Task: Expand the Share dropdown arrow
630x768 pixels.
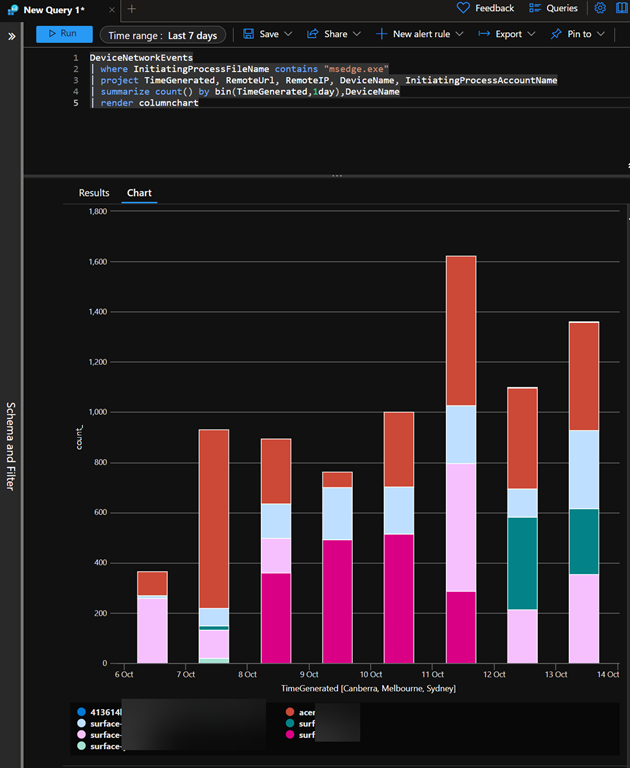Action: 356,34
